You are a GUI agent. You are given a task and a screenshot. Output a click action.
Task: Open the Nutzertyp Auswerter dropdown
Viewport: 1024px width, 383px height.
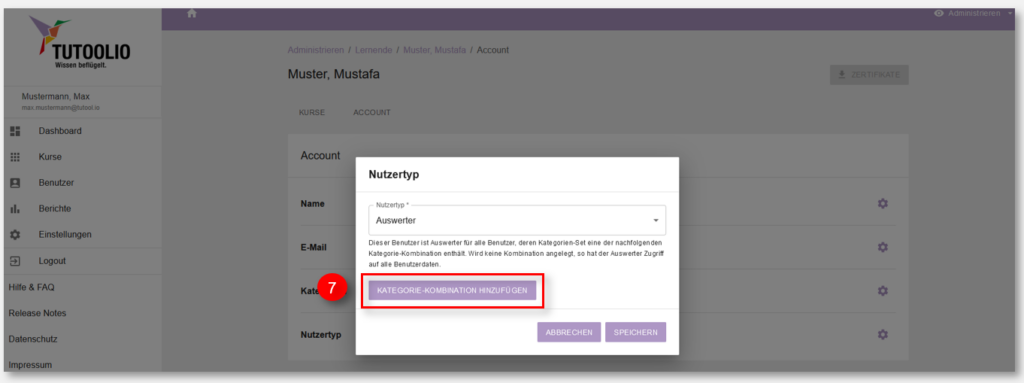(x=517, y=220)
